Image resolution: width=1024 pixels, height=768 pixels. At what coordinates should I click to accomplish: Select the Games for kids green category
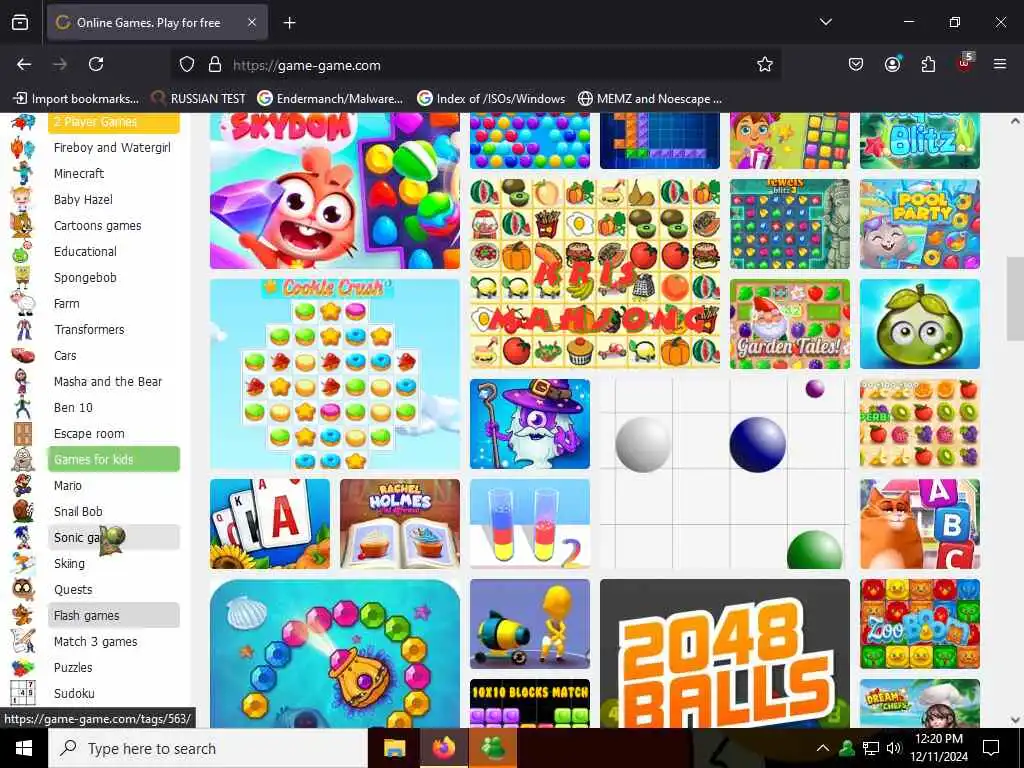(x=114, y=459)
